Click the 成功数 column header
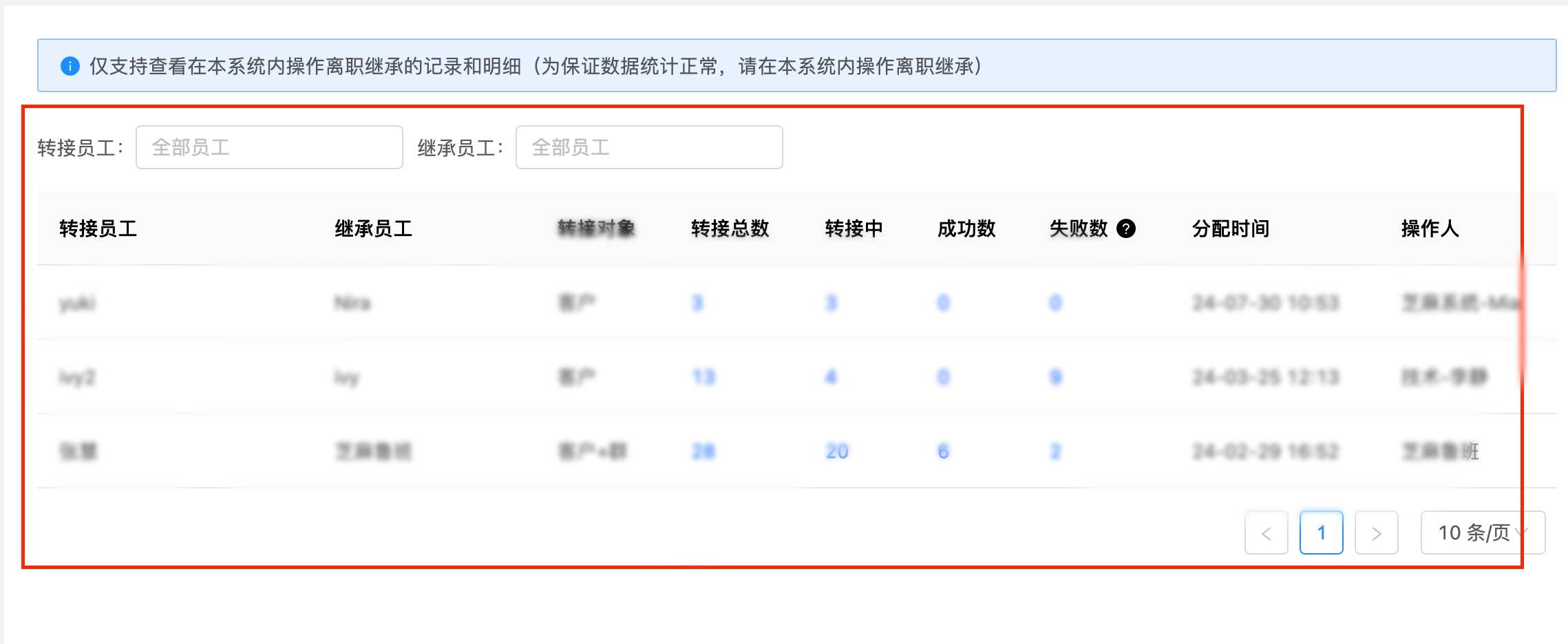 [x=966, y=228]
